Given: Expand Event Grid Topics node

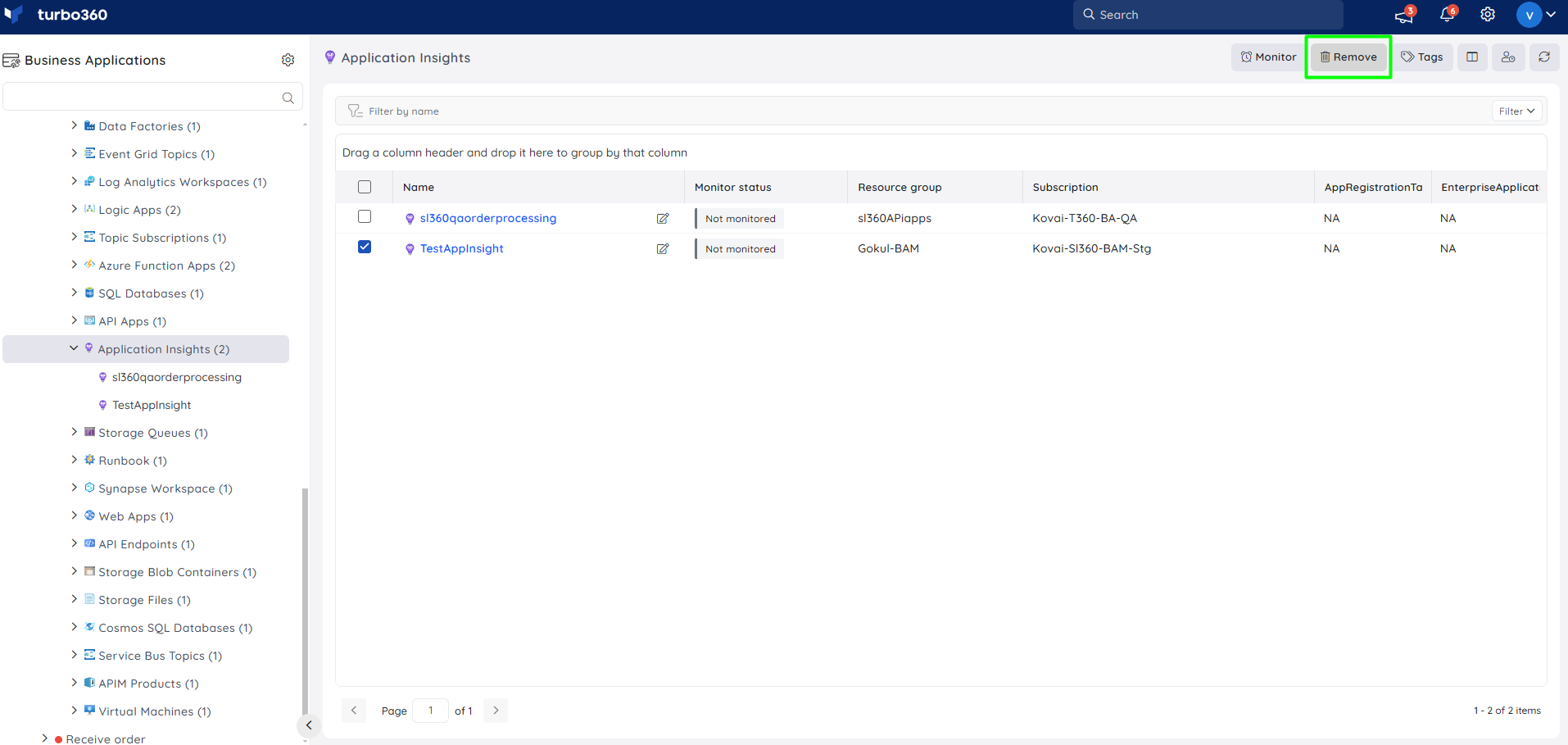Looking at the screenshot, I should [x=74, y=153].
